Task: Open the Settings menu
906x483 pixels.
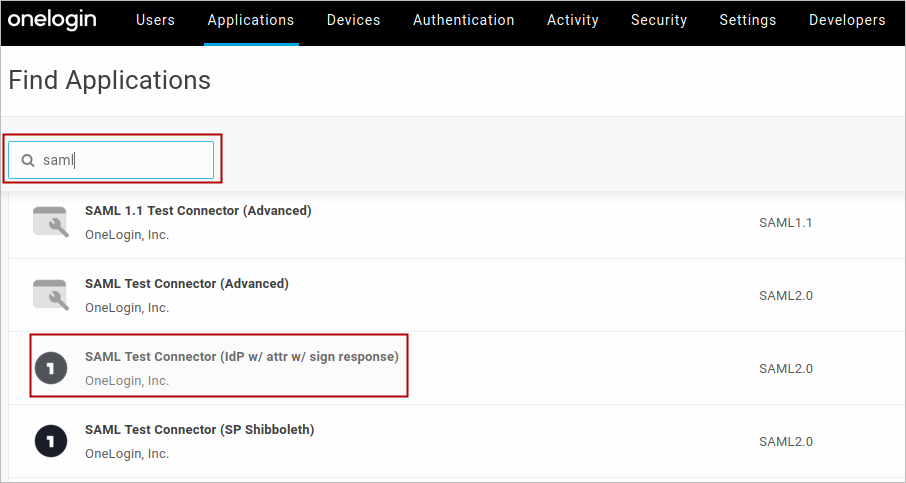Action: tap(747, 20)
